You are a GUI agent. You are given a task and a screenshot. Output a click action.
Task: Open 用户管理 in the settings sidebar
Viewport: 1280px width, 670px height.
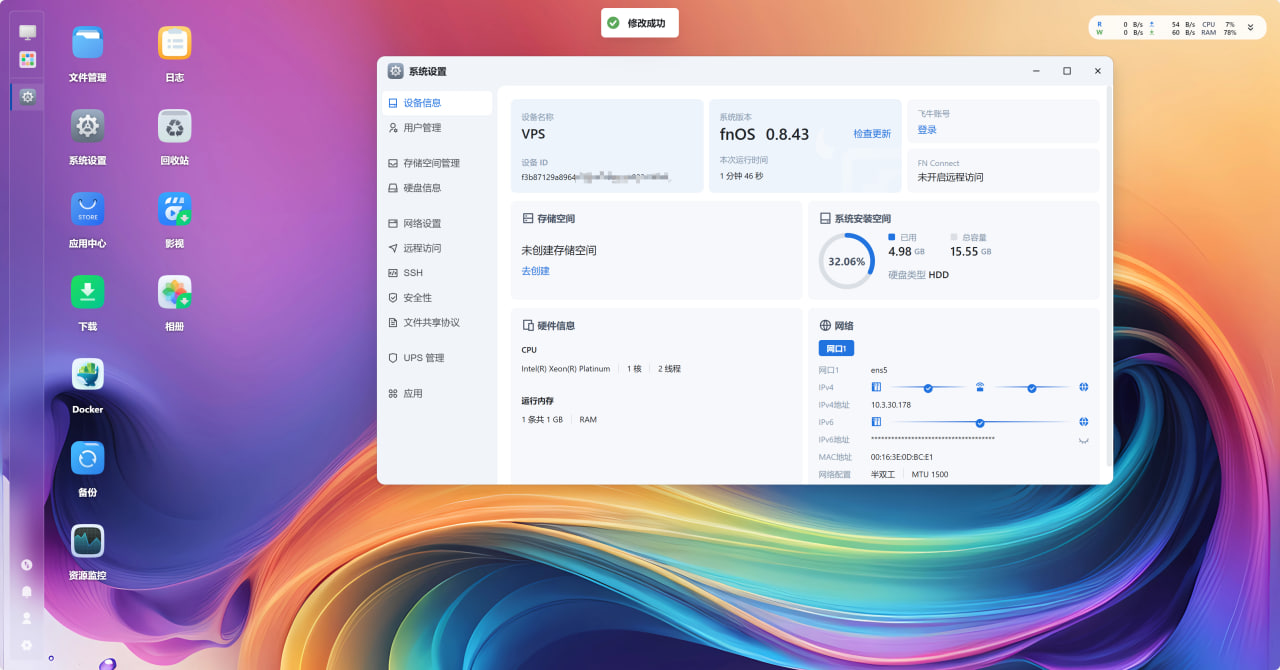coord(437,128)
